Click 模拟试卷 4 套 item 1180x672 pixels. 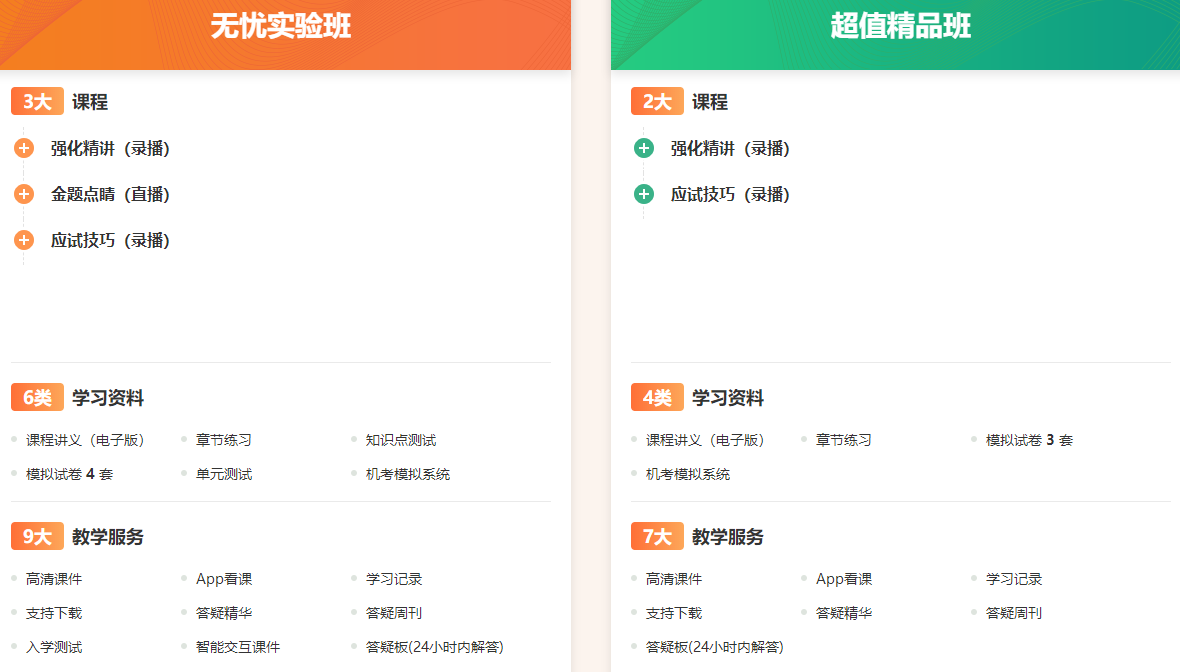tap(67, 474)
